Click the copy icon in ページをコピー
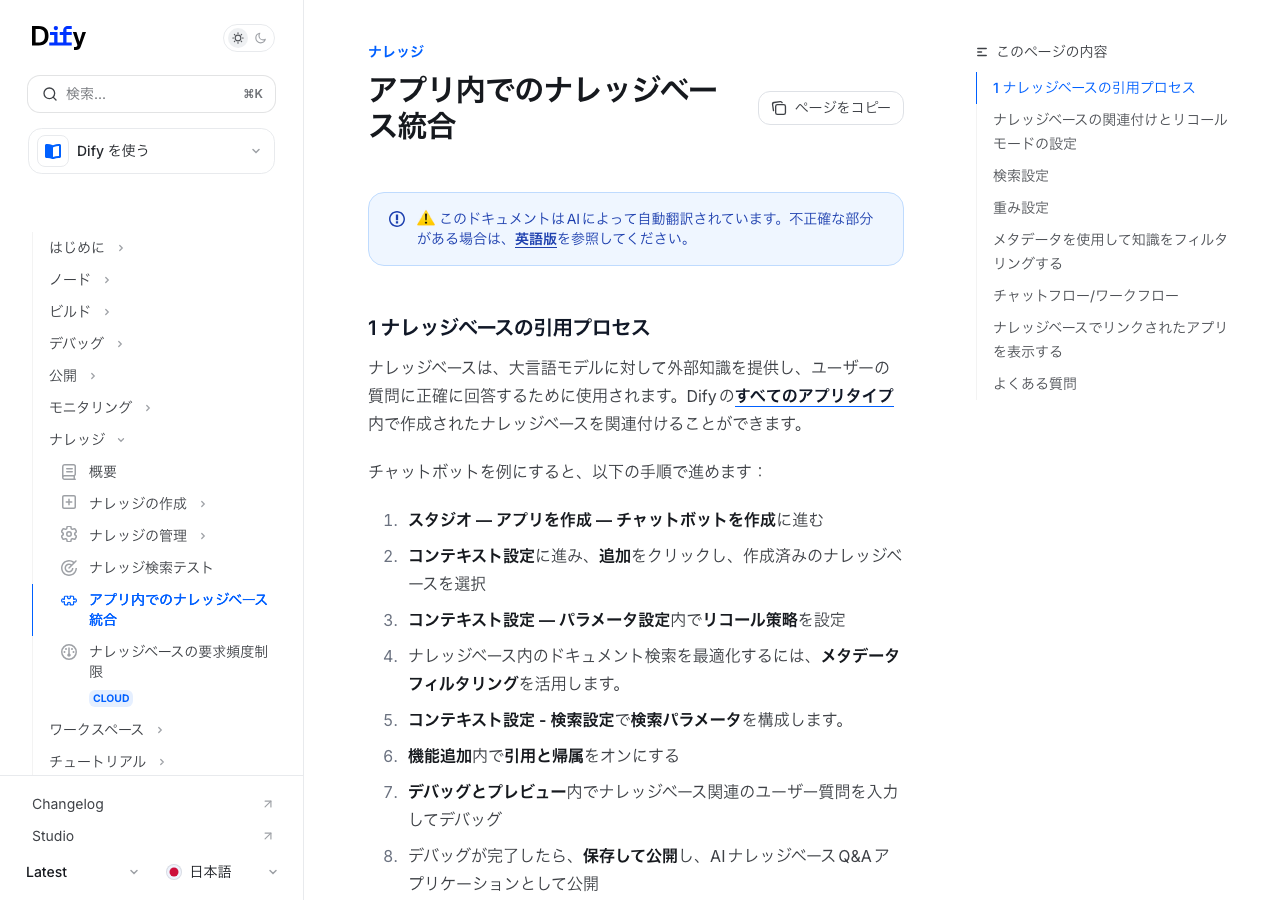Image resolution: width=1280 pixels, height=900 pixels. click(x=779, y=108)
